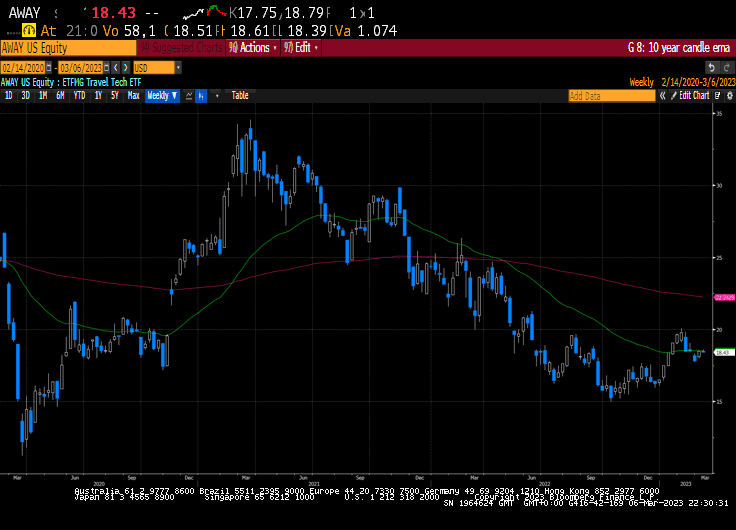Open the Actions menu
This screenshot has height=530, width=736.
253,47
